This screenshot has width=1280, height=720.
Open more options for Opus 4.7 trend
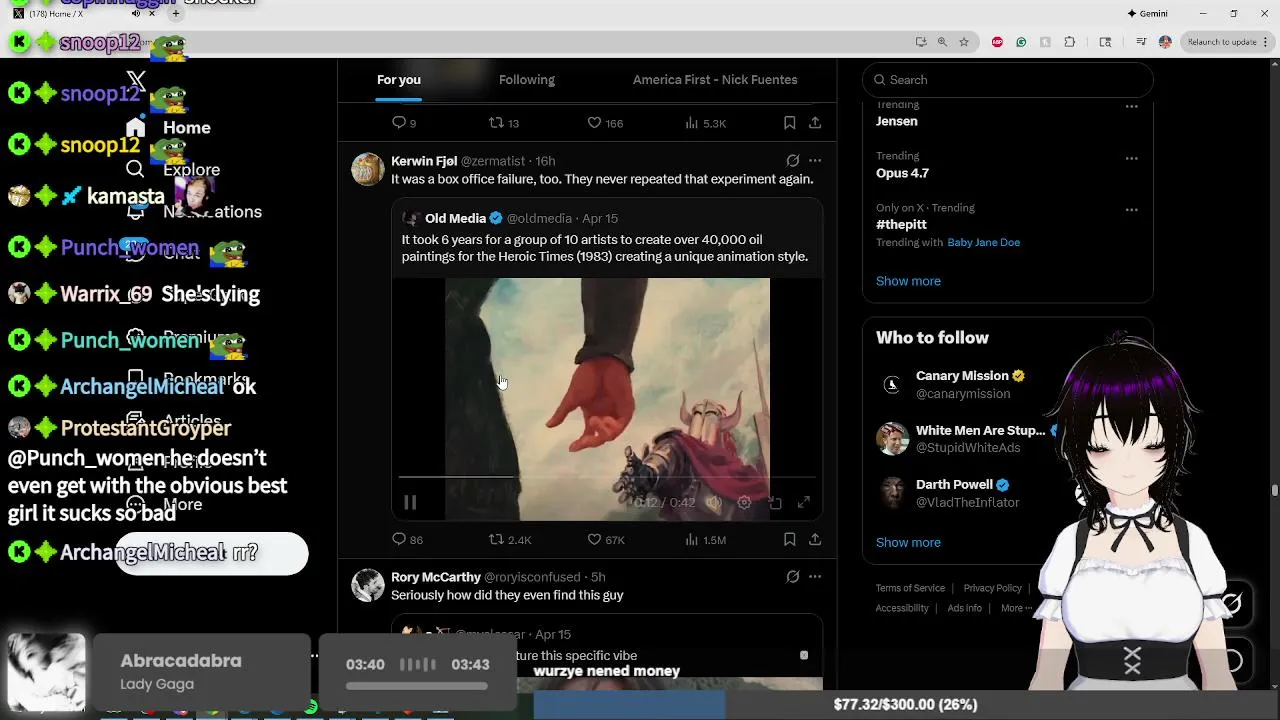[x=1131, y=158]
